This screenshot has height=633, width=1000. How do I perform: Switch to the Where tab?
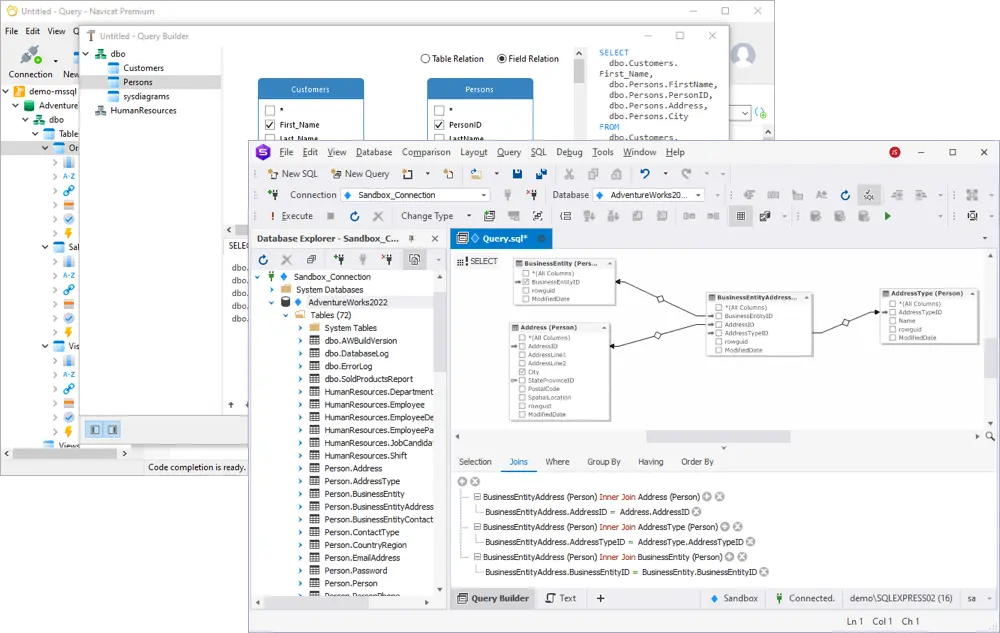pyautogui.click(x=557, y=462)
